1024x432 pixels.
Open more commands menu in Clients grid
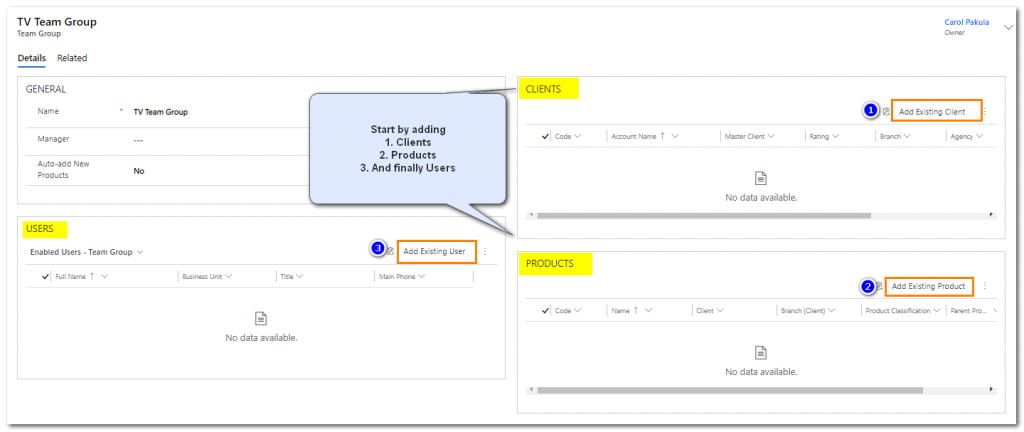tap(984, 111)
